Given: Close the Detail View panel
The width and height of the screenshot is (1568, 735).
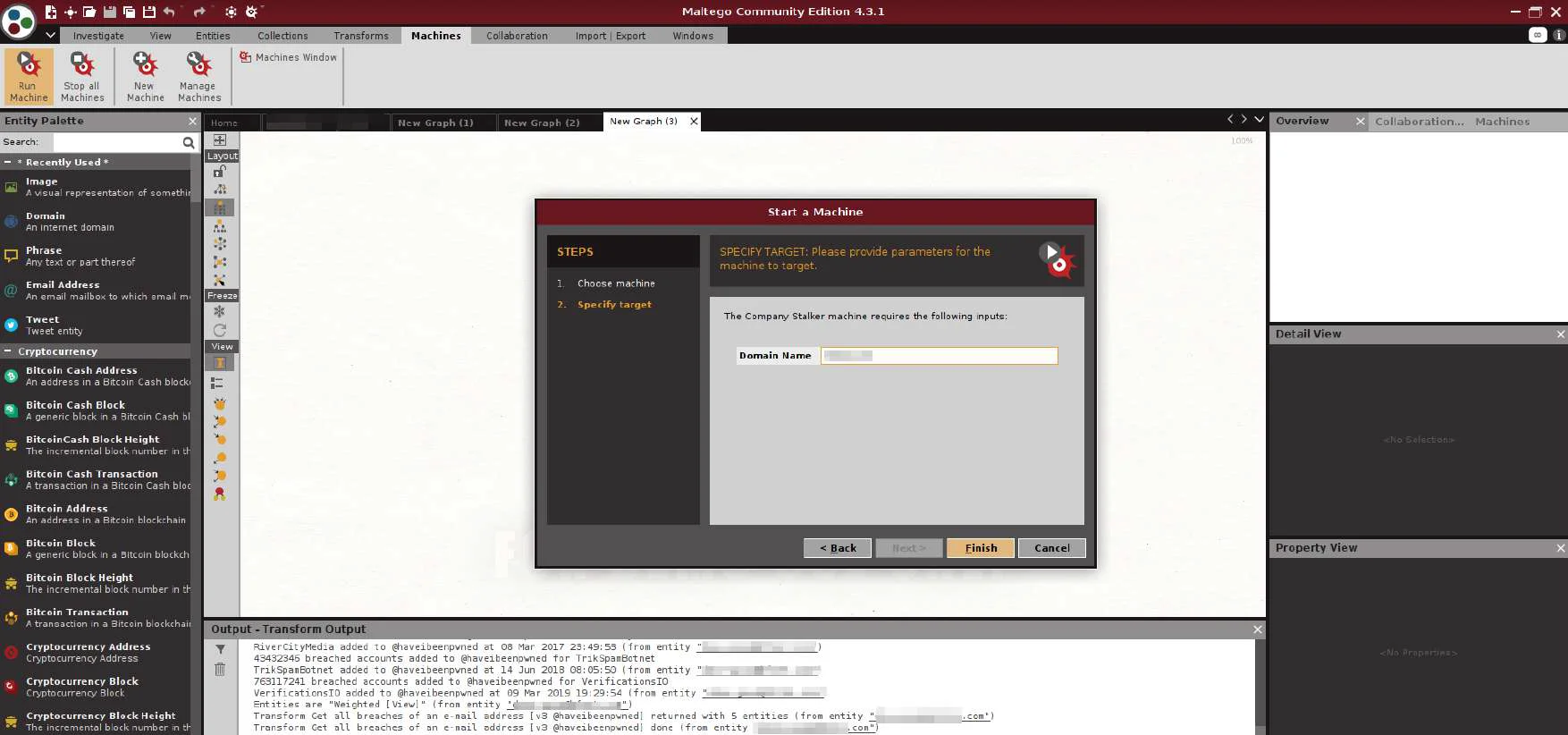Looking at the screenshot, I should coord(1561,334).
